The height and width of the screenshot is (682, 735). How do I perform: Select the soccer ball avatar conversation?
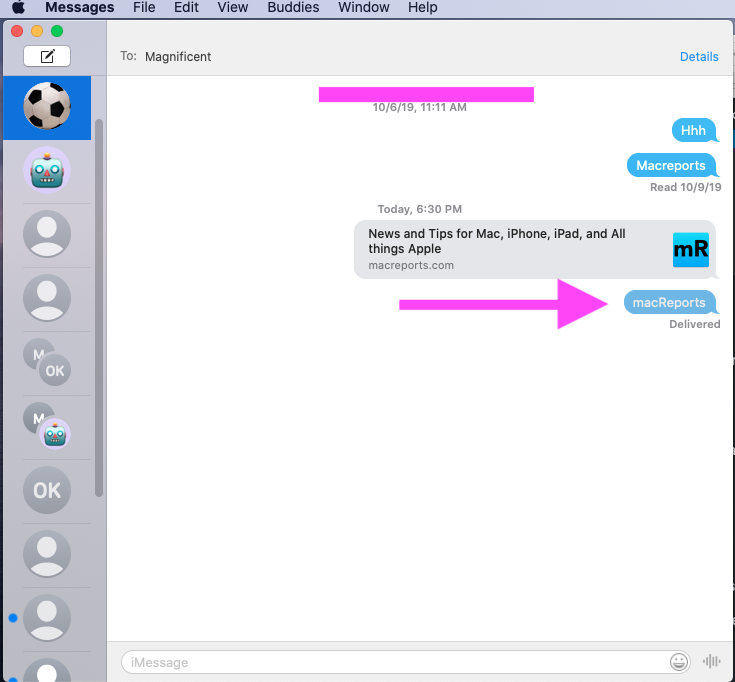coord(47,106)
